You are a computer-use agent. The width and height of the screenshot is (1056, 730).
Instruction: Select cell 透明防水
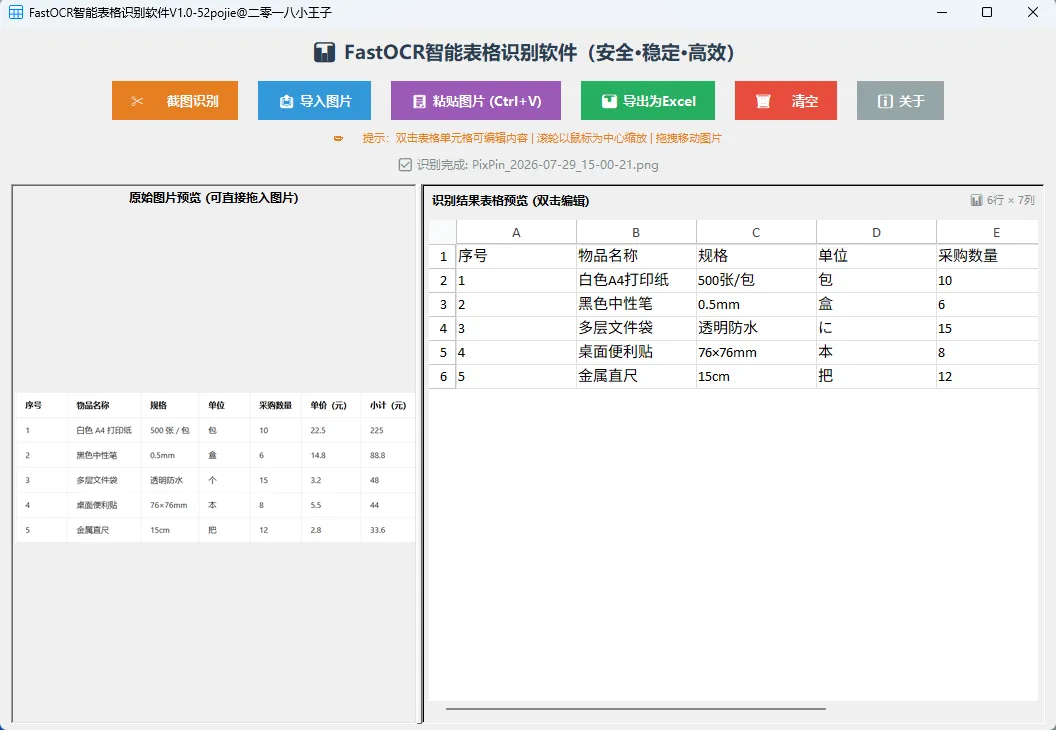pos(756,329)
